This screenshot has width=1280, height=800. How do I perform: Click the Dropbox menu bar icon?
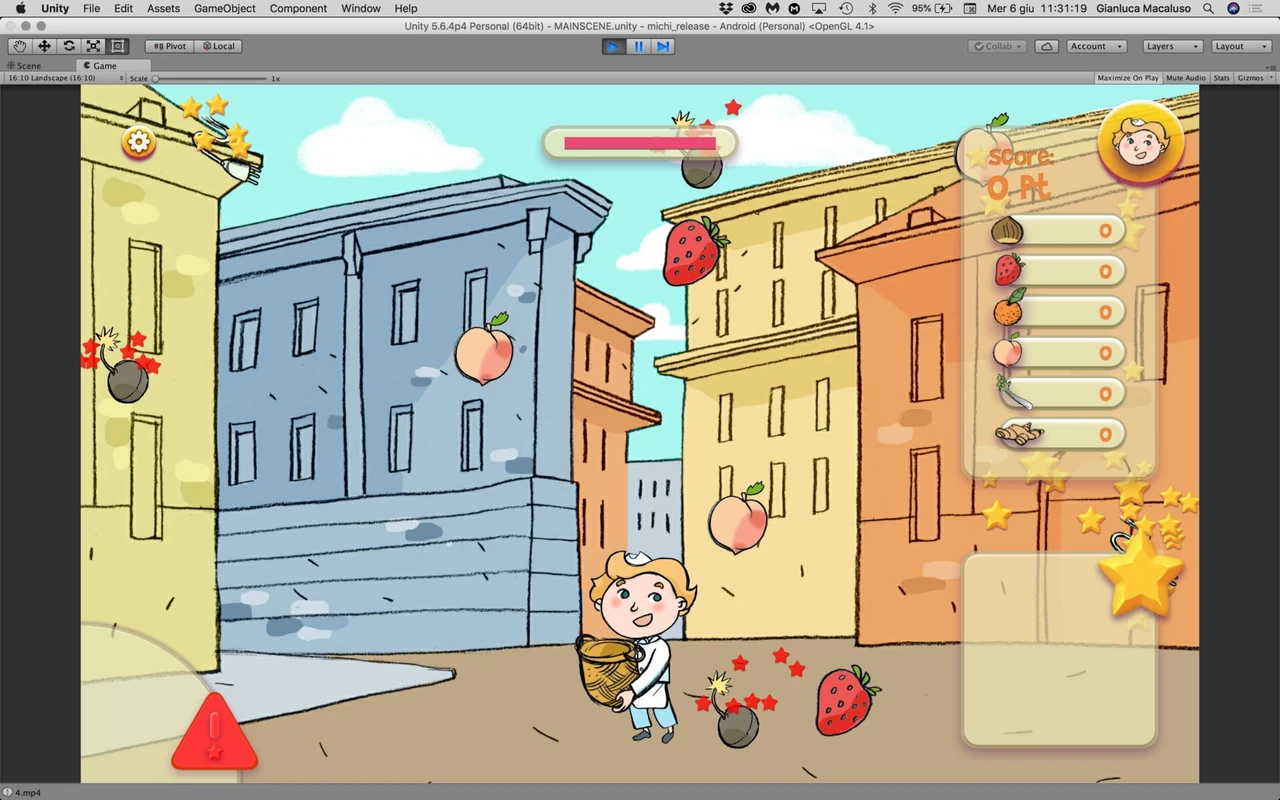point(725,8)
